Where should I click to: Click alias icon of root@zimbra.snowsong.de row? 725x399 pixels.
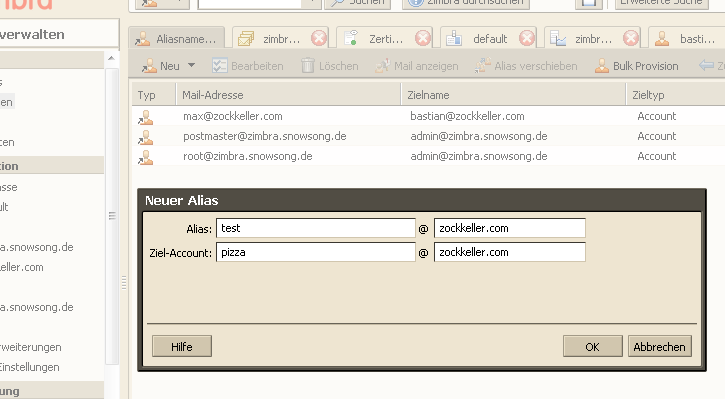pyautogui.click(x=146, y=158)
